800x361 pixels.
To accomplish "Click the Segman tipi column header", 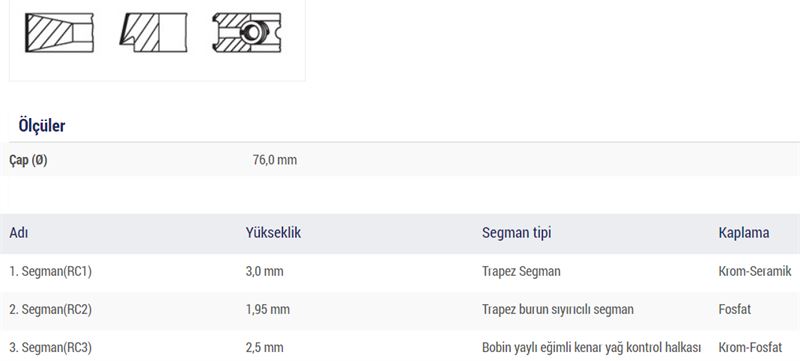I will 516,233.
